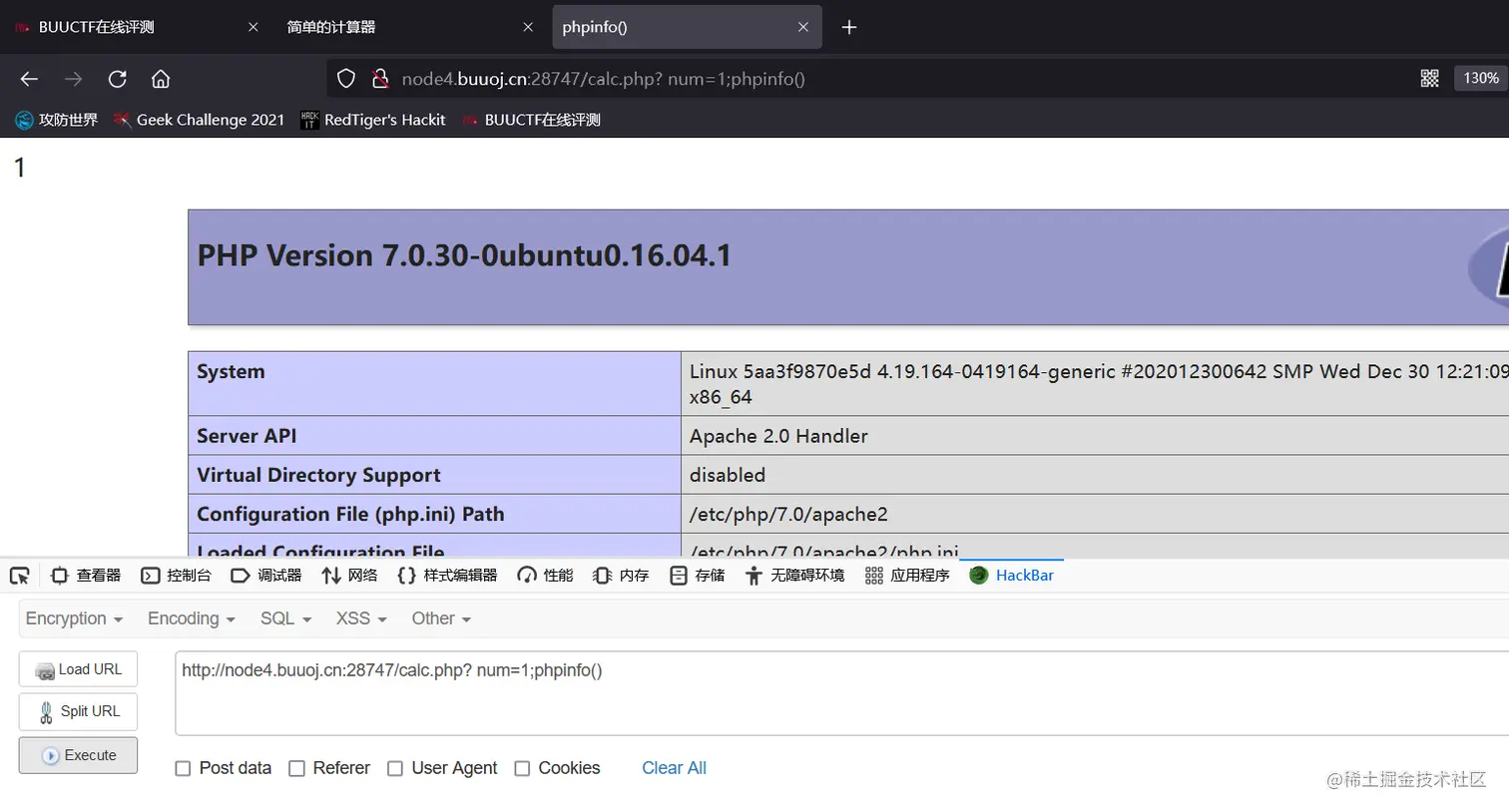Select the Virtual Directory Support label

coord(318,475)
